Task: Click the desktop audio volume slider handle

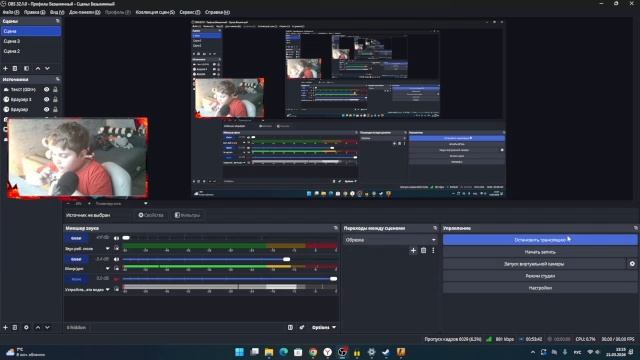Action: coord(126,238)
